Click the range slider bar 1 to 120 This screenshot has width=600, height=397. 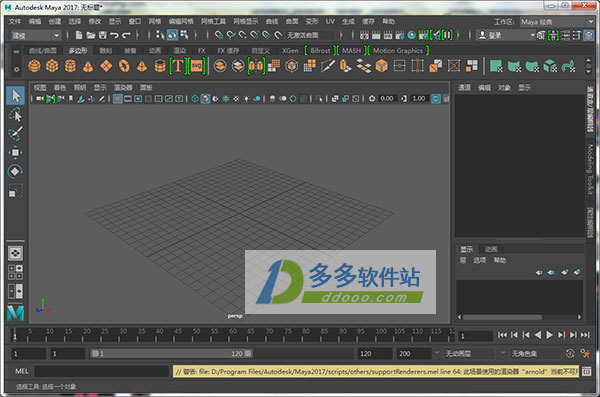(x=171, y=353)
